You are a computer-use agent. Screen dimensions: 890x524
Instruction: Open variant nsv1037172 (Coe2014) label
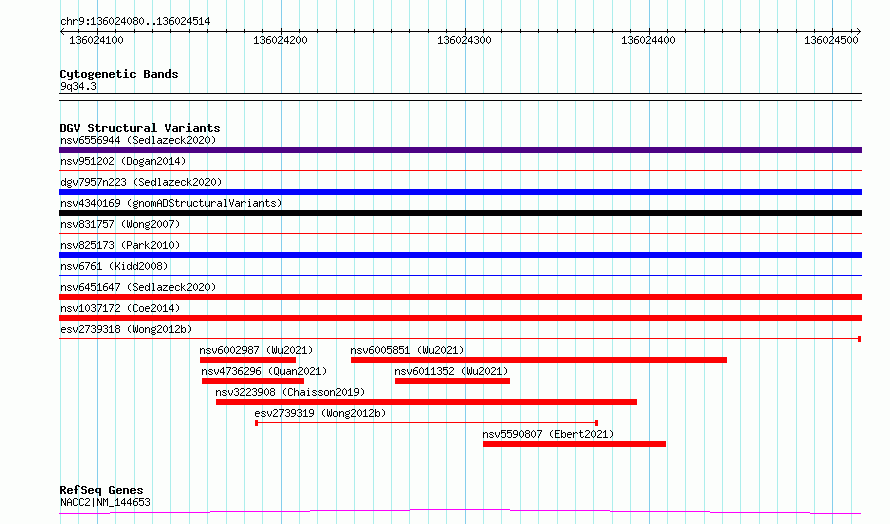[120, 308]
